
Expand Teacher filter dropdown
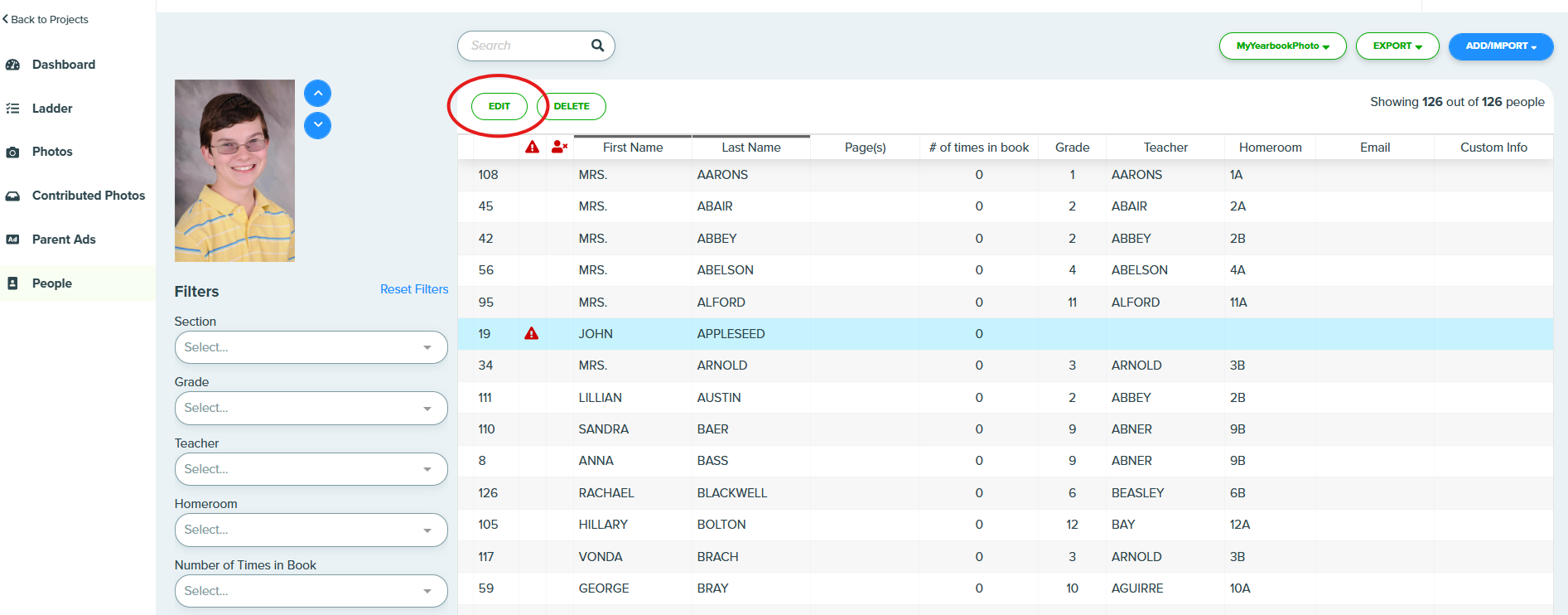pos(311,469)
